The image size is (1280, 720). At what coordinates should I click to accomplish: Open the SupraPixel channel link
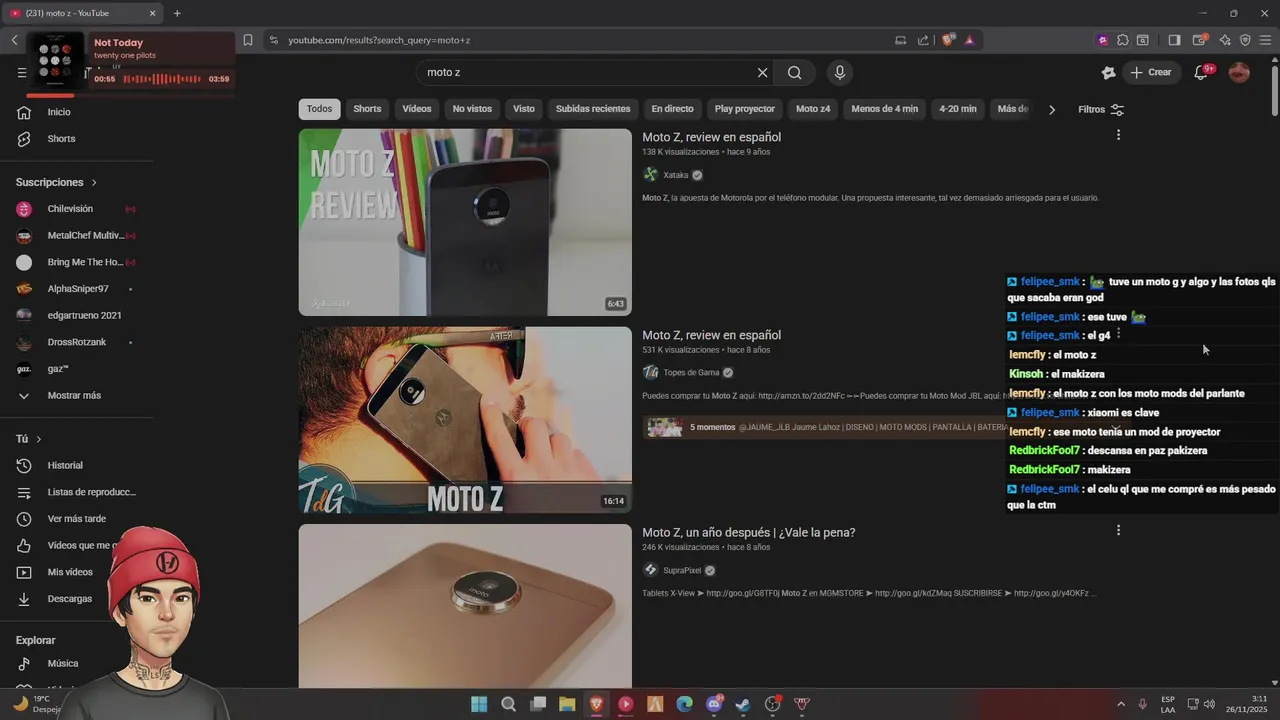pos(682,571)
